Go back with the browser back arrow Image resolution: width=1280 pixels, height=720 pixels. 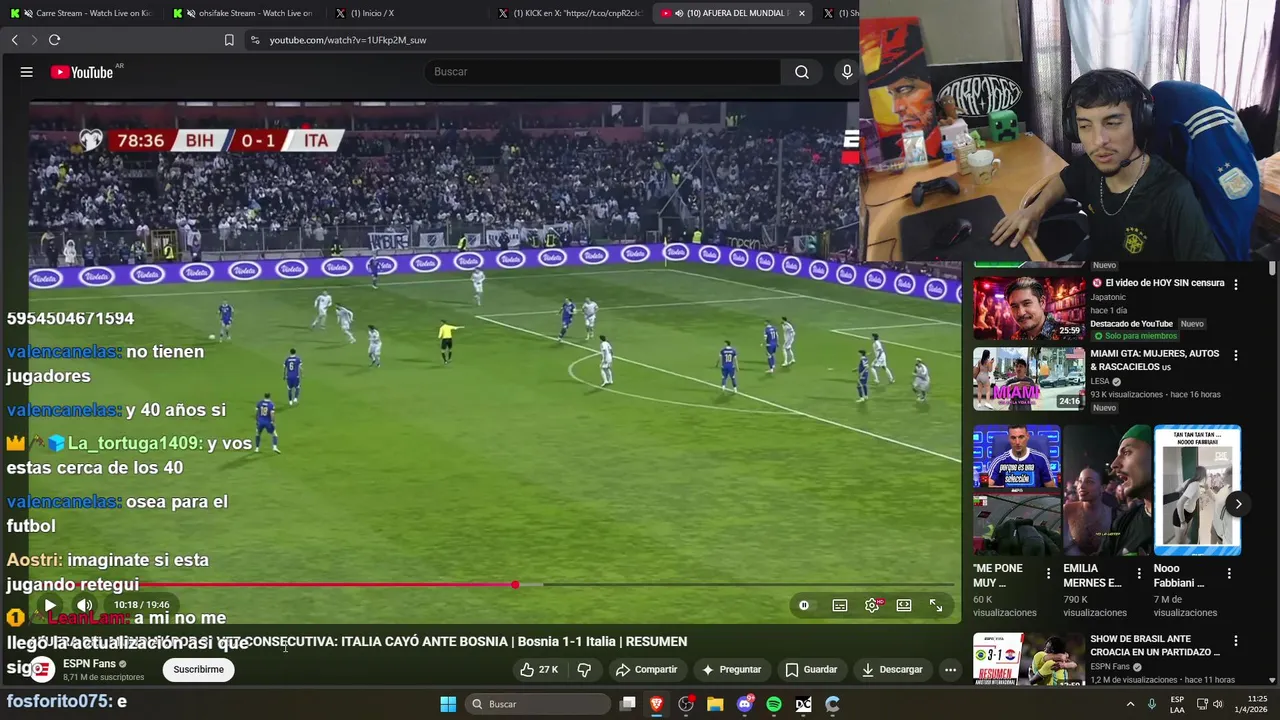pos(14,40)
